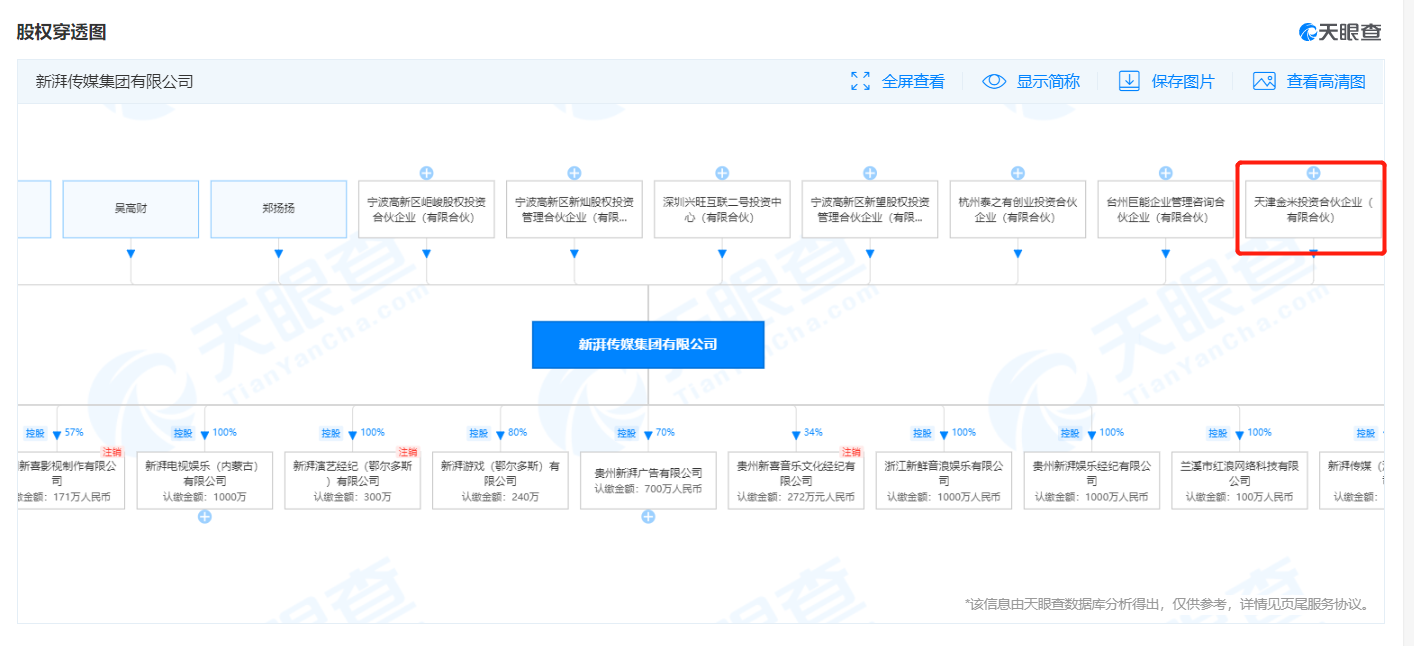This screenshot has height=646, width=1414.
Task: Click the 查看高清图 picture icon
Action: (1264, 81)
